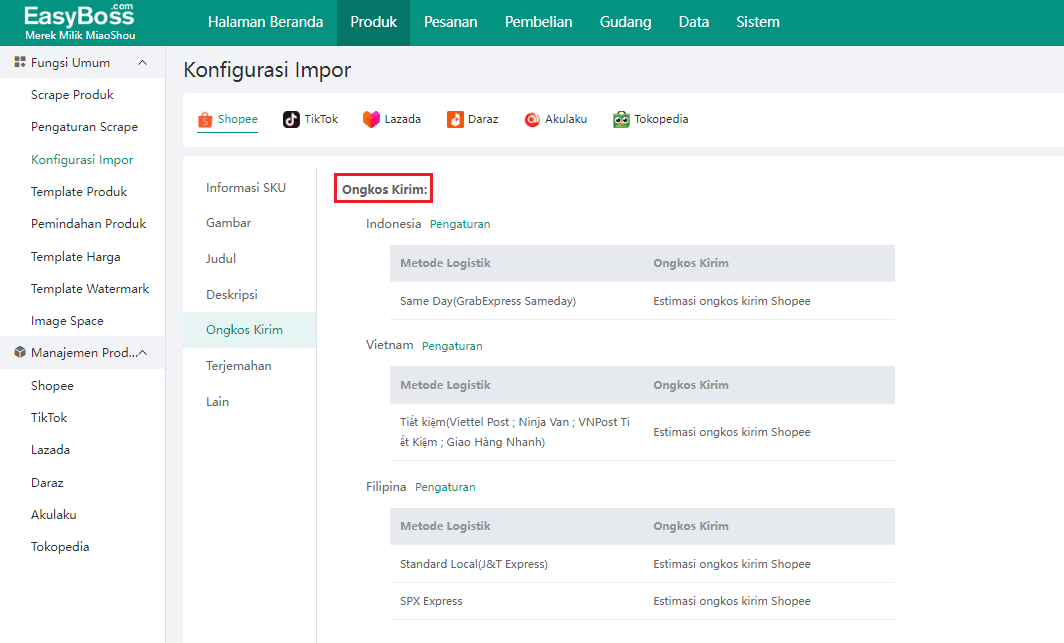Click Ongkos Kirim header in Vietnam table
The height and width of the screenshot is (643, 1064).
click(691, 385)
